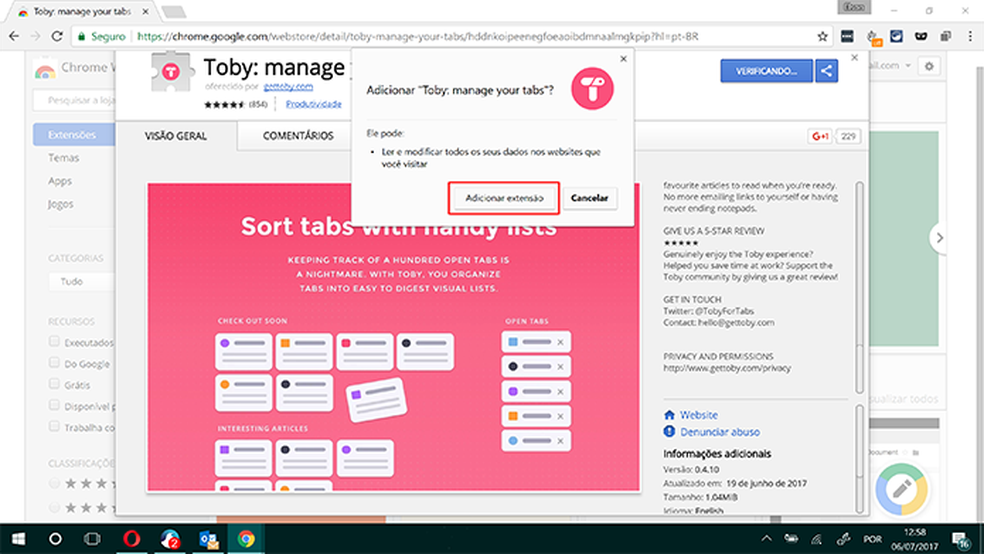Open Chrome menu three-dot icon
The height and width of the screenshot is (554, 984).
coord(970,36)
